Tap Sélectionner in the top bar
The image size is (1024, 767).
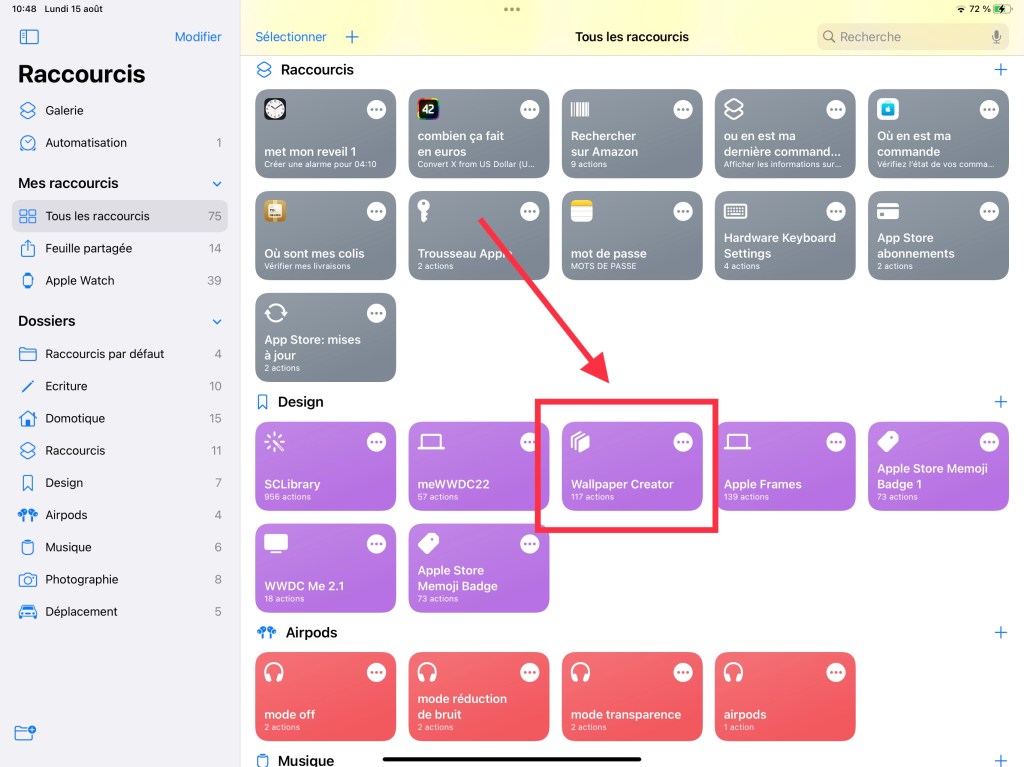pos(291,37)
